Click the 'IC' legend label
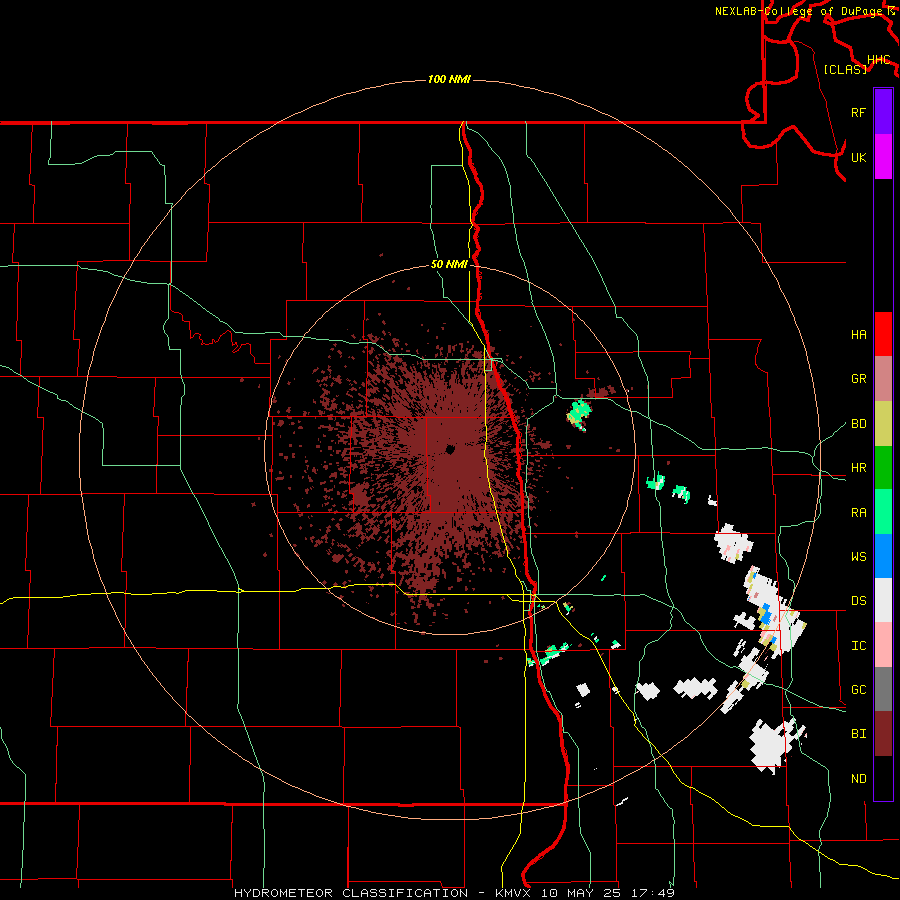The height and width of the screenshot is (900, 900). [x=858, y=646]
